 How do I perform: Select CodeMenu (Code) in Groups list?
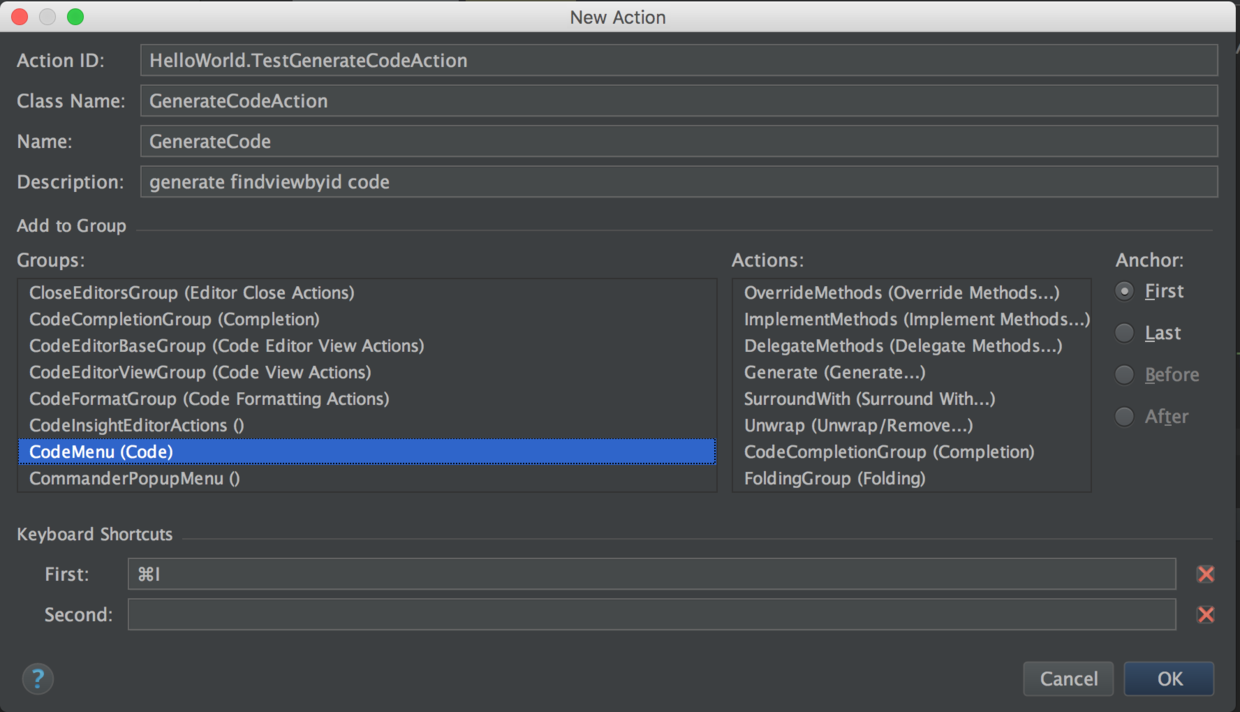pyautogui.click(x=101, y=452)
